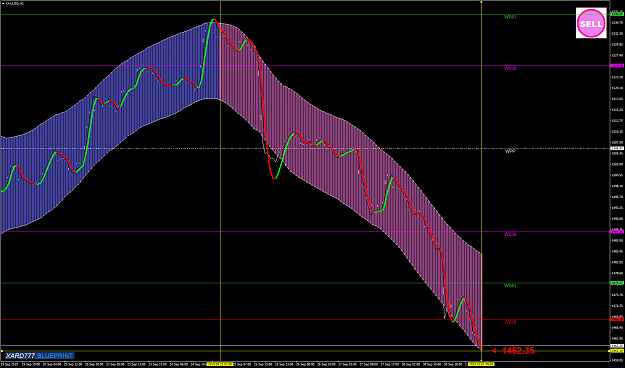Screen dimensions: 625x368
Task: Click the yellow price tag on price scale
Action: pos(617,351)
